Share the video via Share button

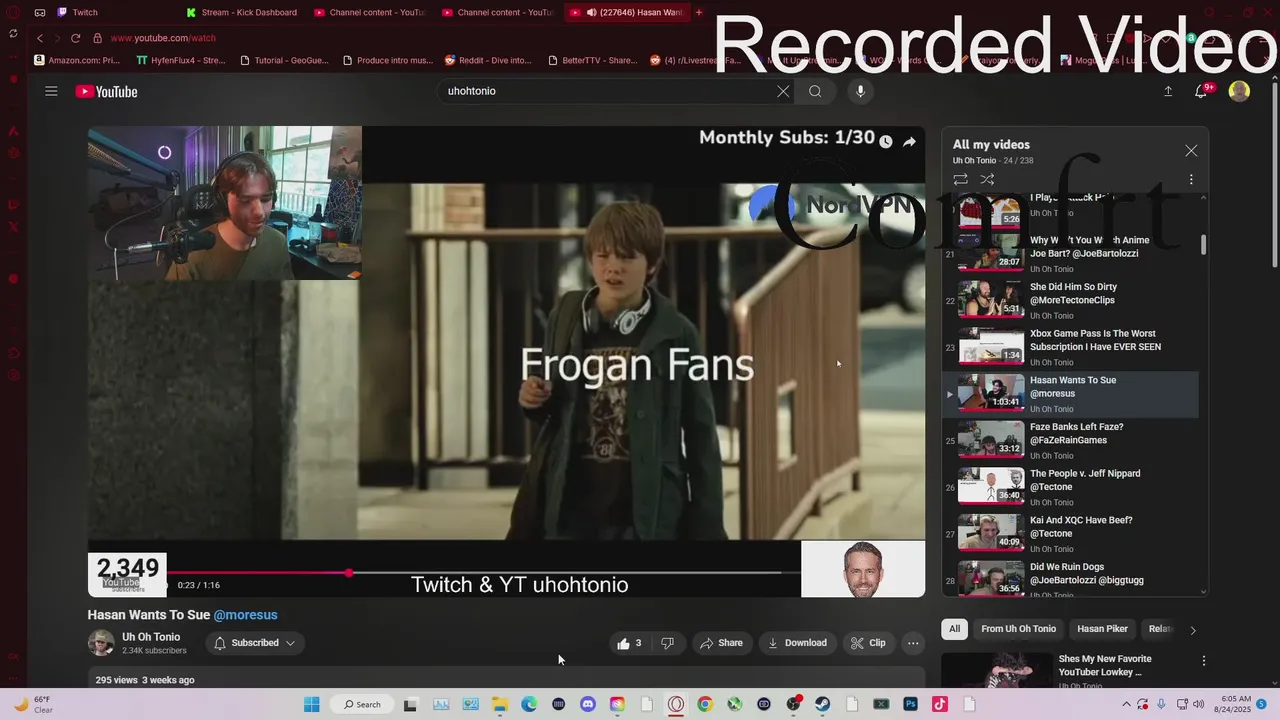(721, 643)
